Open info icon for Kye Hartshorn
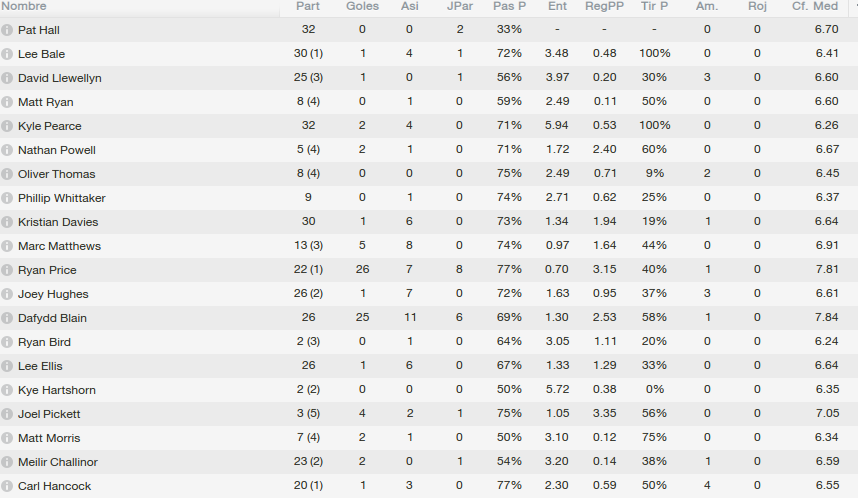The height and width of the screenshot is (498, 858). click(7, 390)
